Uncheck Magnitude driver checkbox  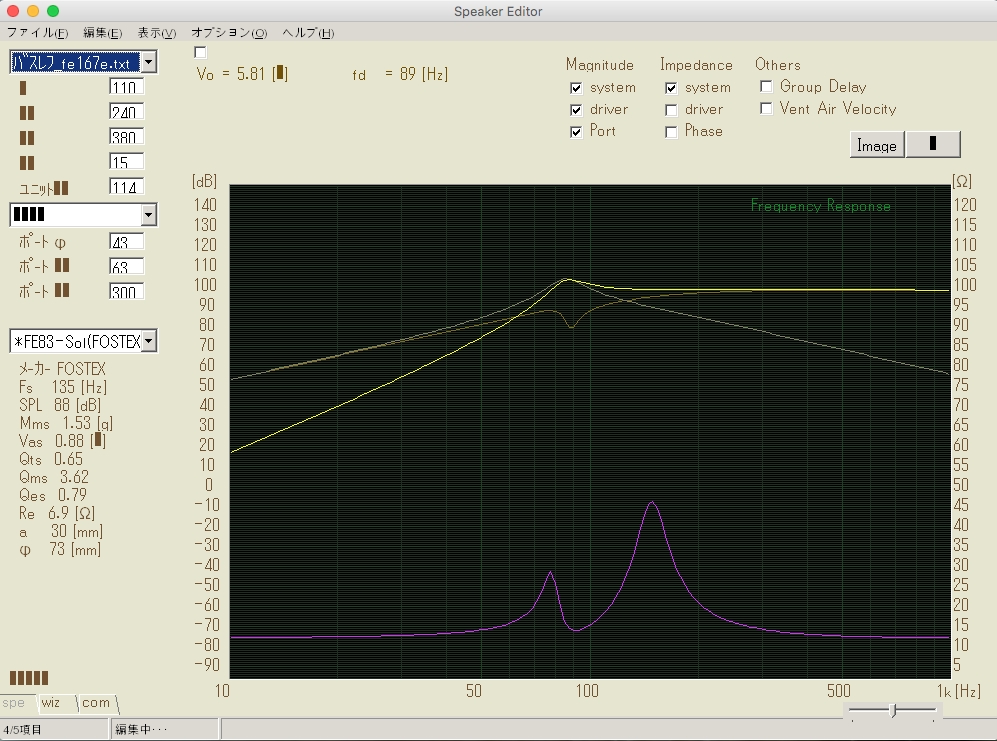point(576,110)
